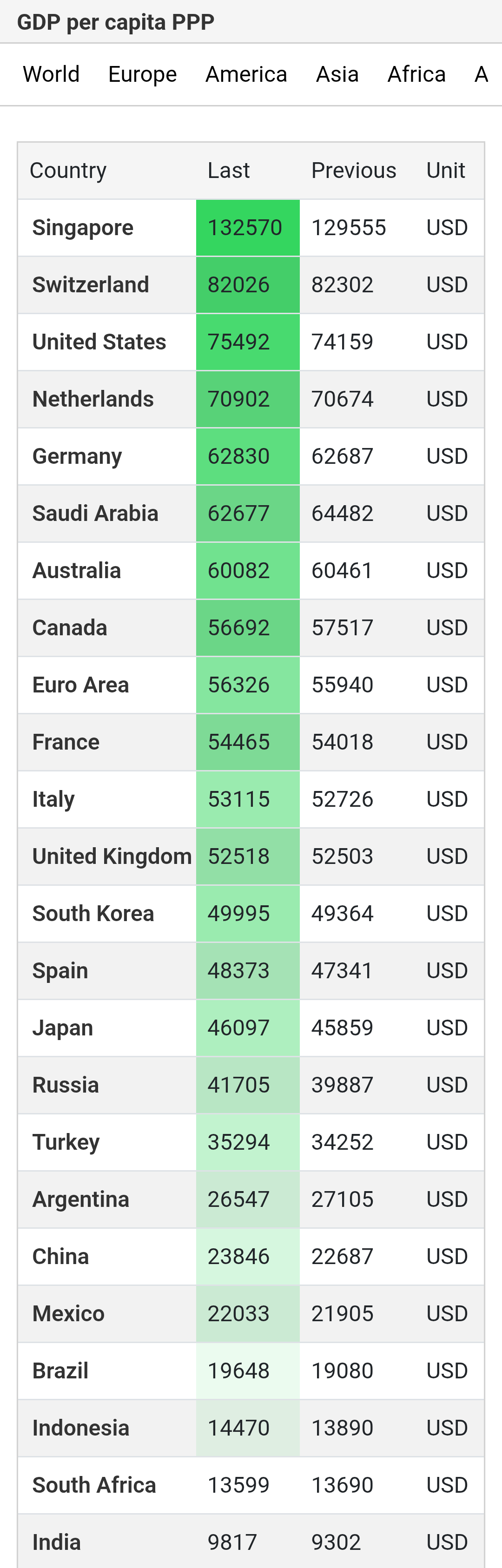This screenshot has width=502, height=1568.
Task: Click the United Kingdom link
Action: [x=112, y=856]
